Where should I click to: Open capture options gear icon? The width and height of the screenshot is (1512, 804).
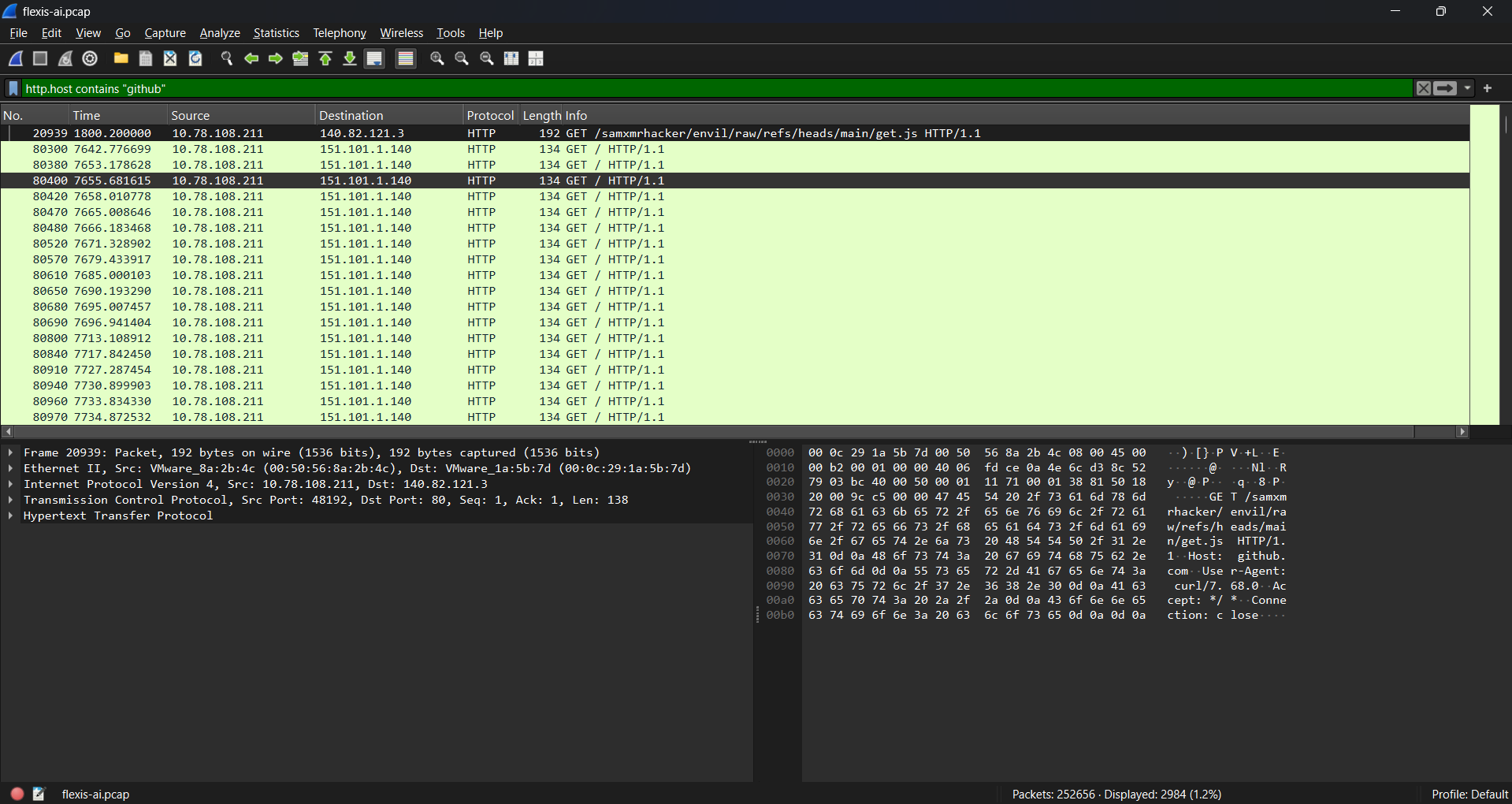pos(90,58)
